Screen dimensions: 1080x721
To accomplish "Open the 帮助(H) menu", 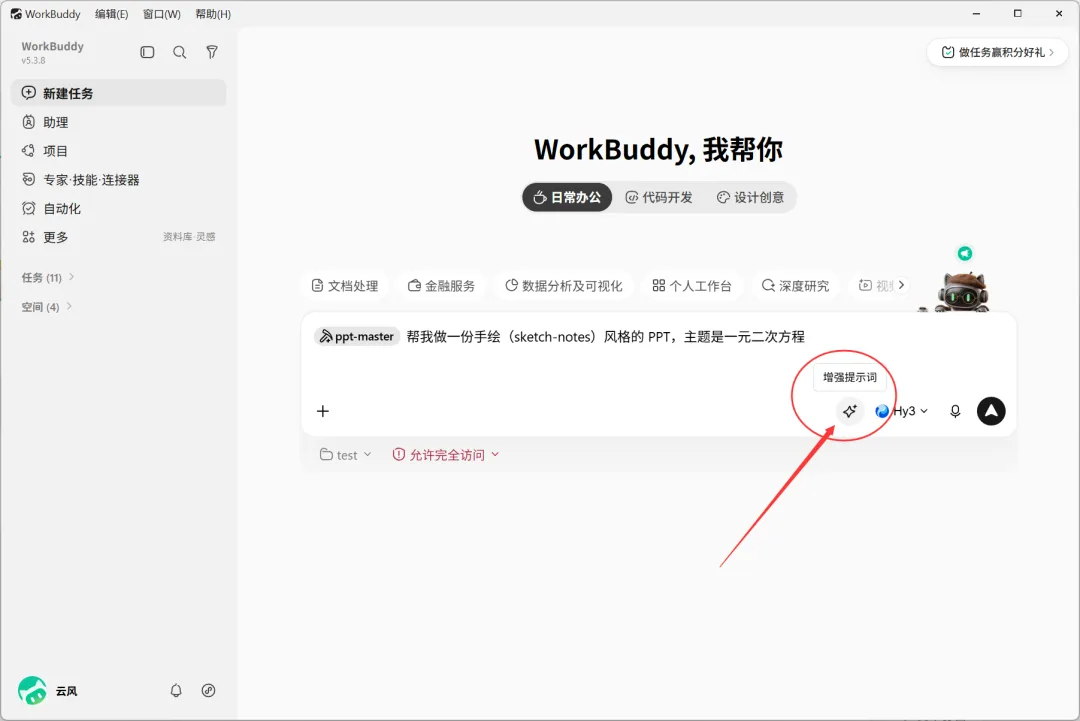I will [214, 14].
